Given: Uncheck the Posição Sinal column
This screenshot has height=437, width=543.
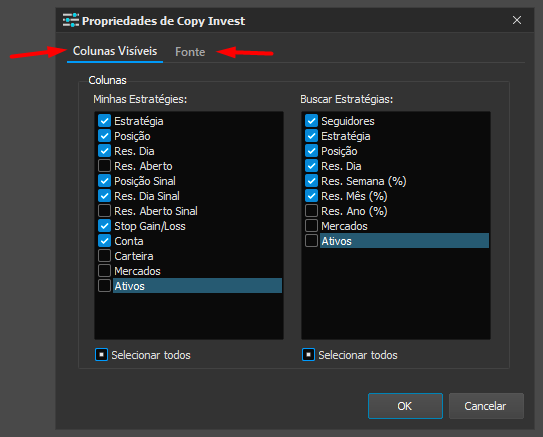Looking at the screenshot, I should (104, 181).
